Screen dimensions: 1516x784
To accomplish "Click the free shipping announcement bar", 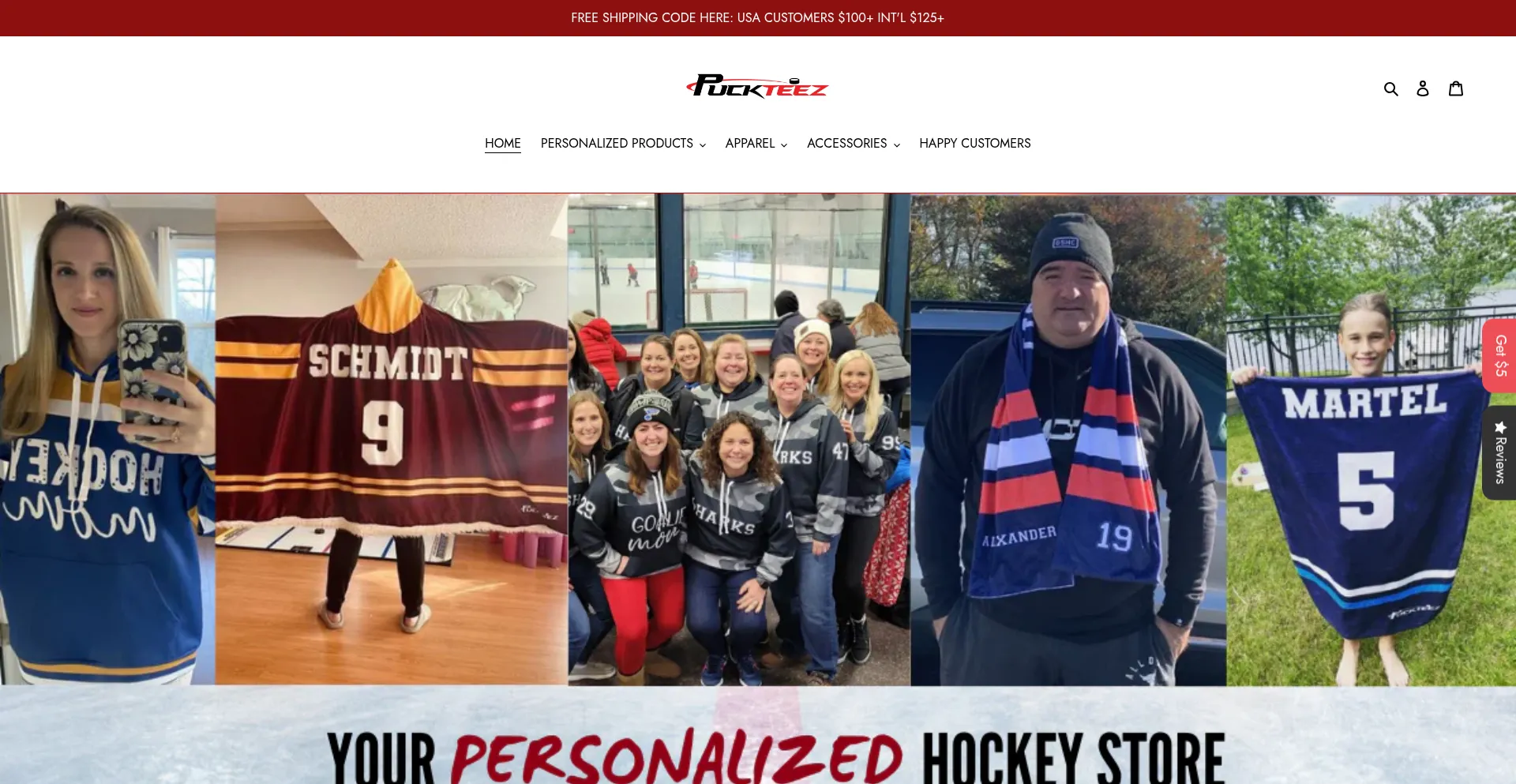I will [758, 18].
